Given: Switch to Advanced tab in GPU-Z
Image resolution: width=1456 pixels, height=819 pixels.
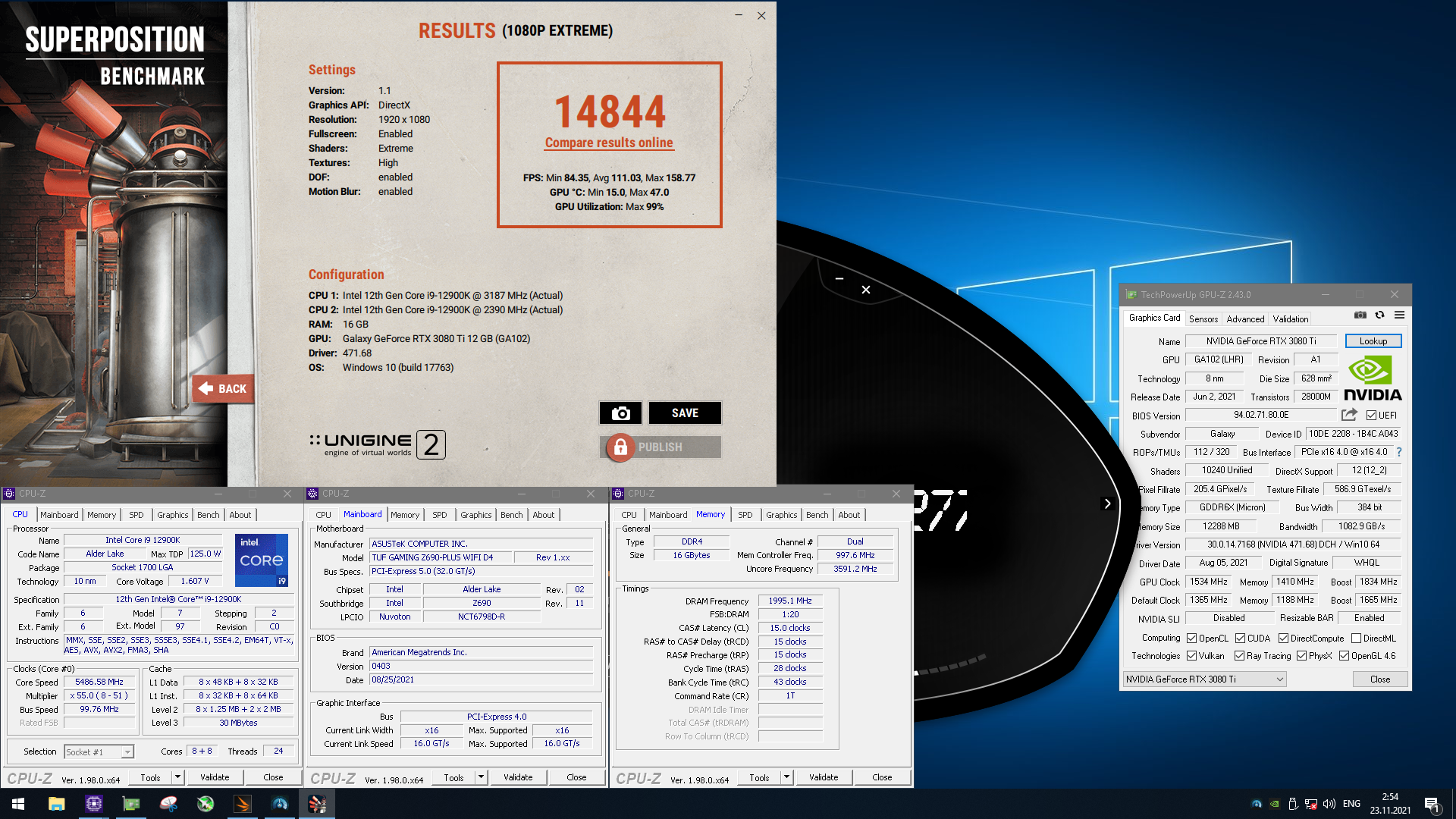Looking at the screenshot, I should [1245, 319].
